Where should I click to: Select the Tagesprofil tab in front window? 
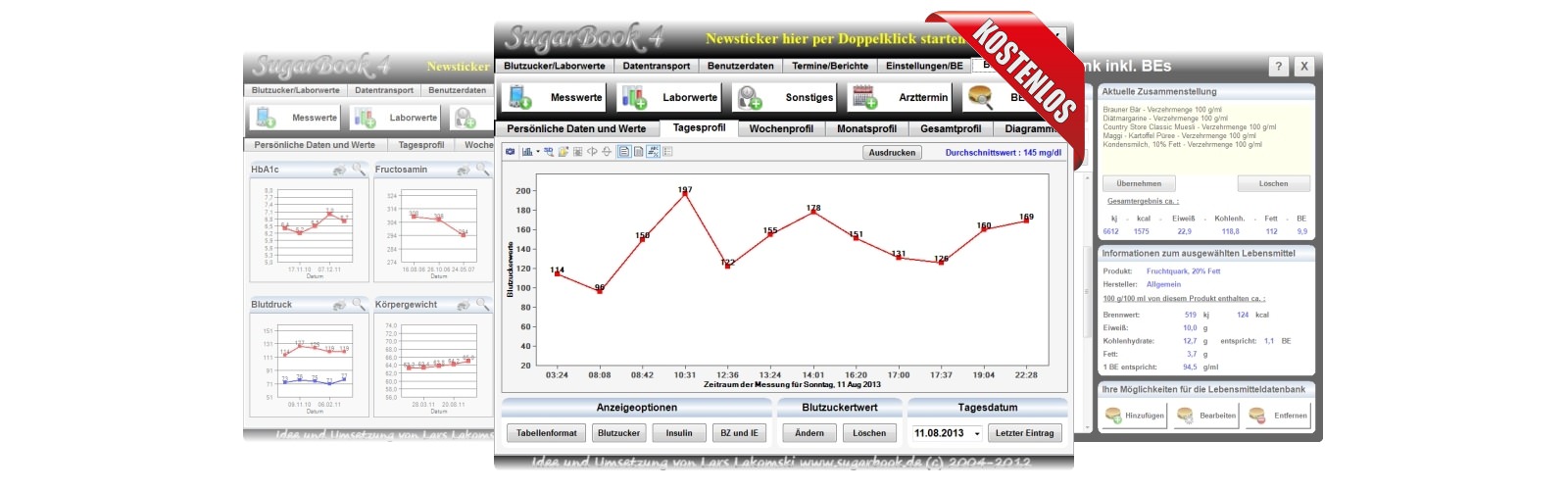(x=699, y=127)
